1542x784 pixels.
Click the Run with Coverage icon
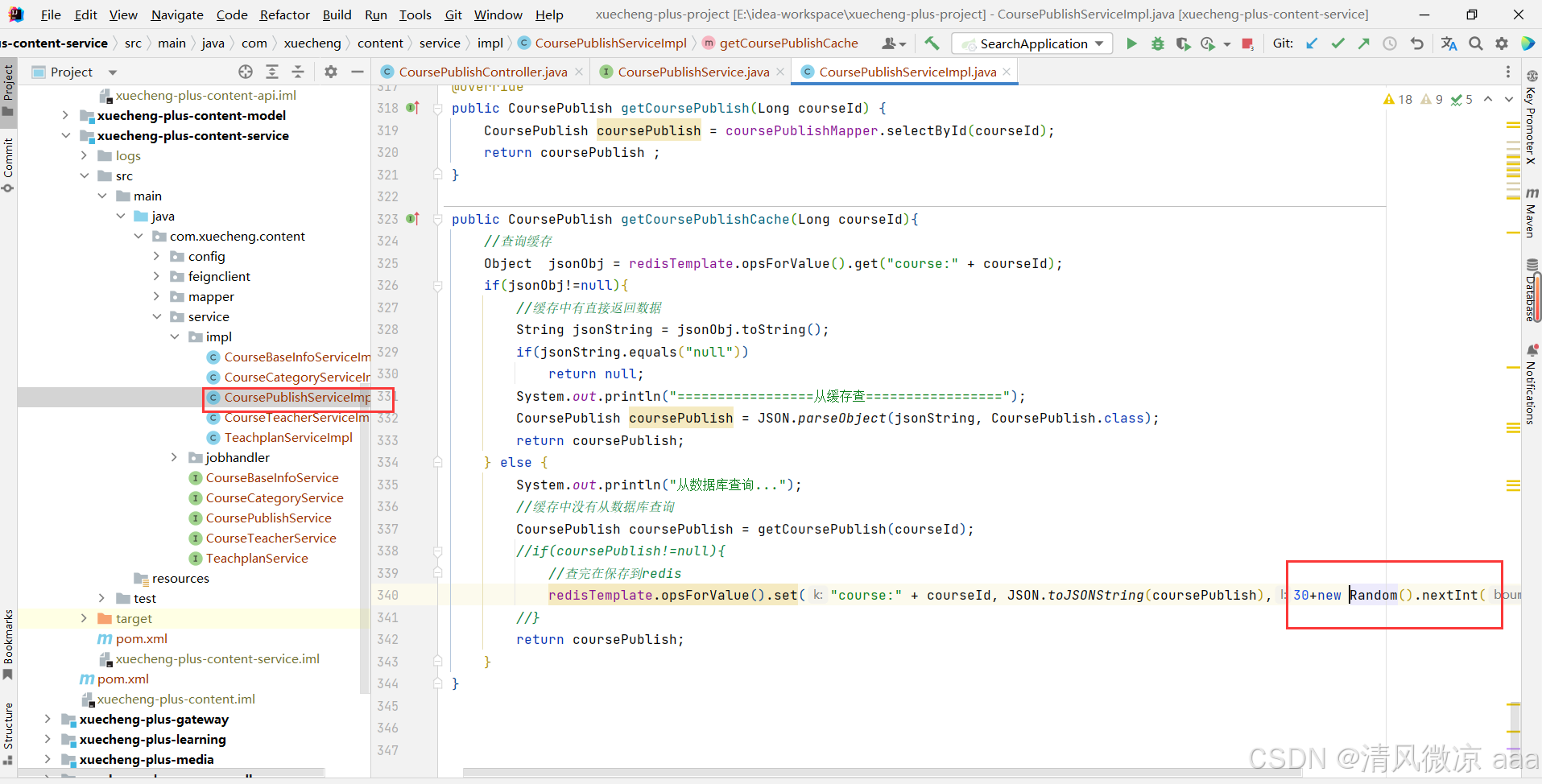coord(1183,43)
